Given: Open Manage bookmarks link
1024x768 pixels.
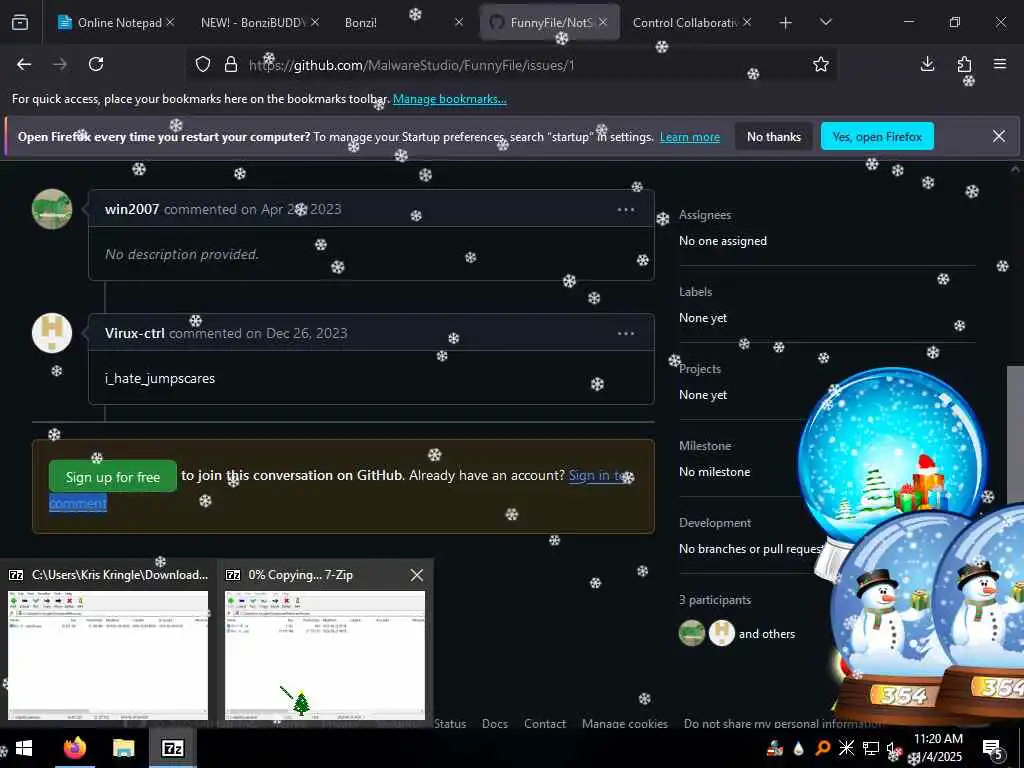Looking at the screenshot, I should click(450, 99).
